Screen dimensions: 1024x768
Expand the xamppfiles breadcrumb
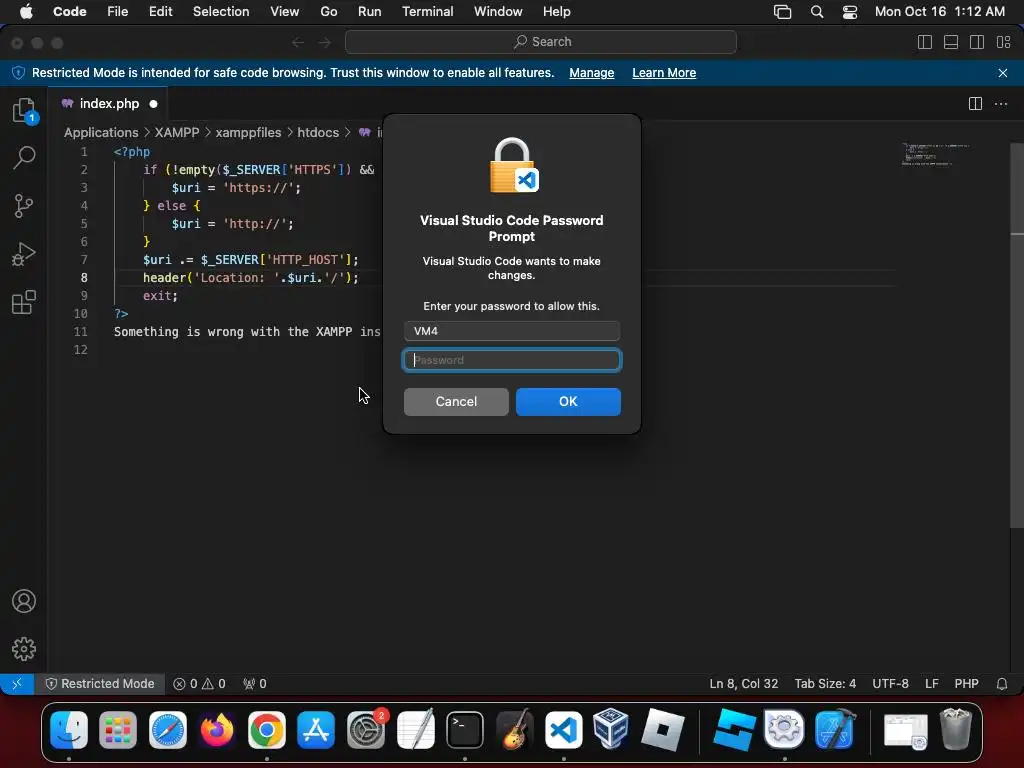(248, 133)
